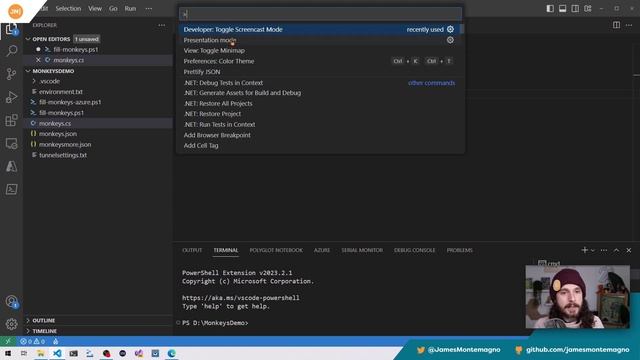Open the overflow menu ellipsis in menu bar

click(x=149, y=9)
